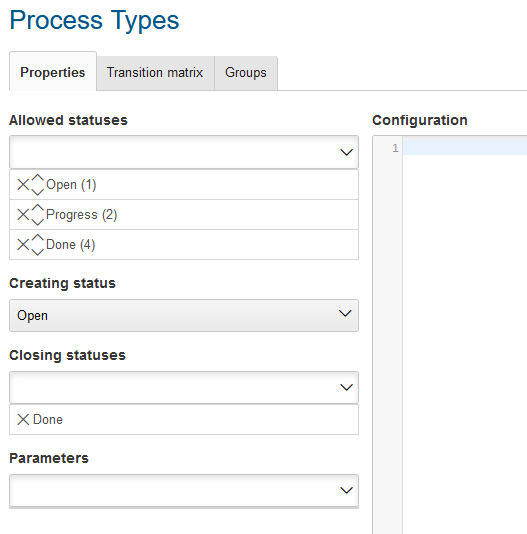Remove the Done (4) allowed status

point(23,245)
